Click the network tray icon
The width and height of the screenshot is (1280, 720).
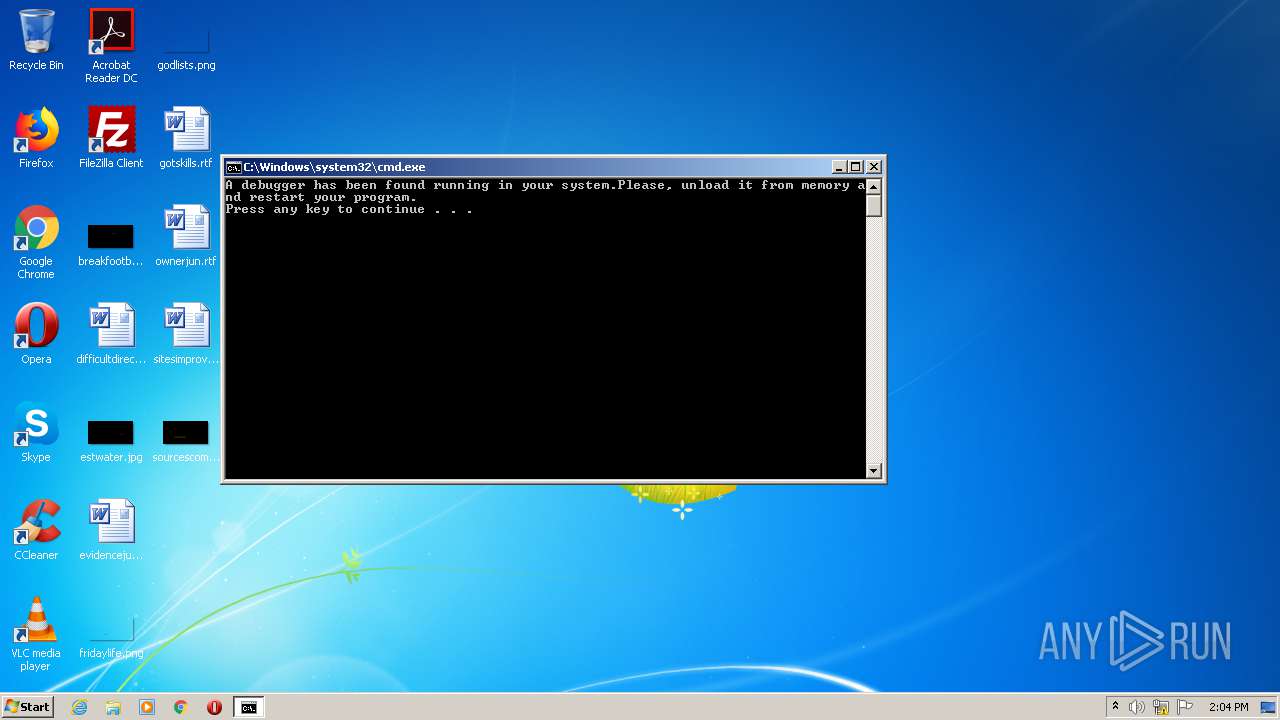tap(1161, 707)
